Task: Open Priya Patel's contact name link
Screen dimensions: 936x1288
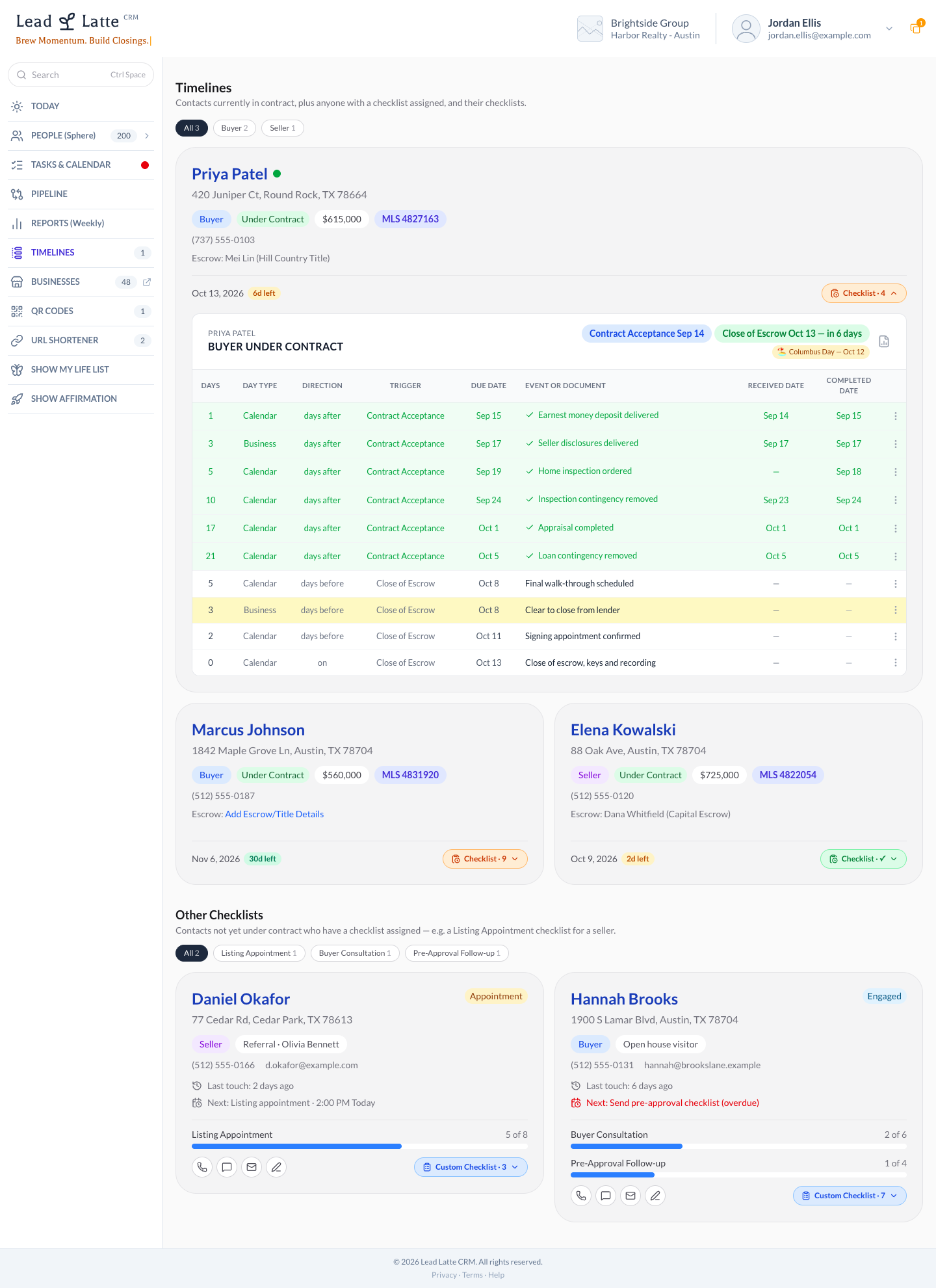Action: (229, 174)
